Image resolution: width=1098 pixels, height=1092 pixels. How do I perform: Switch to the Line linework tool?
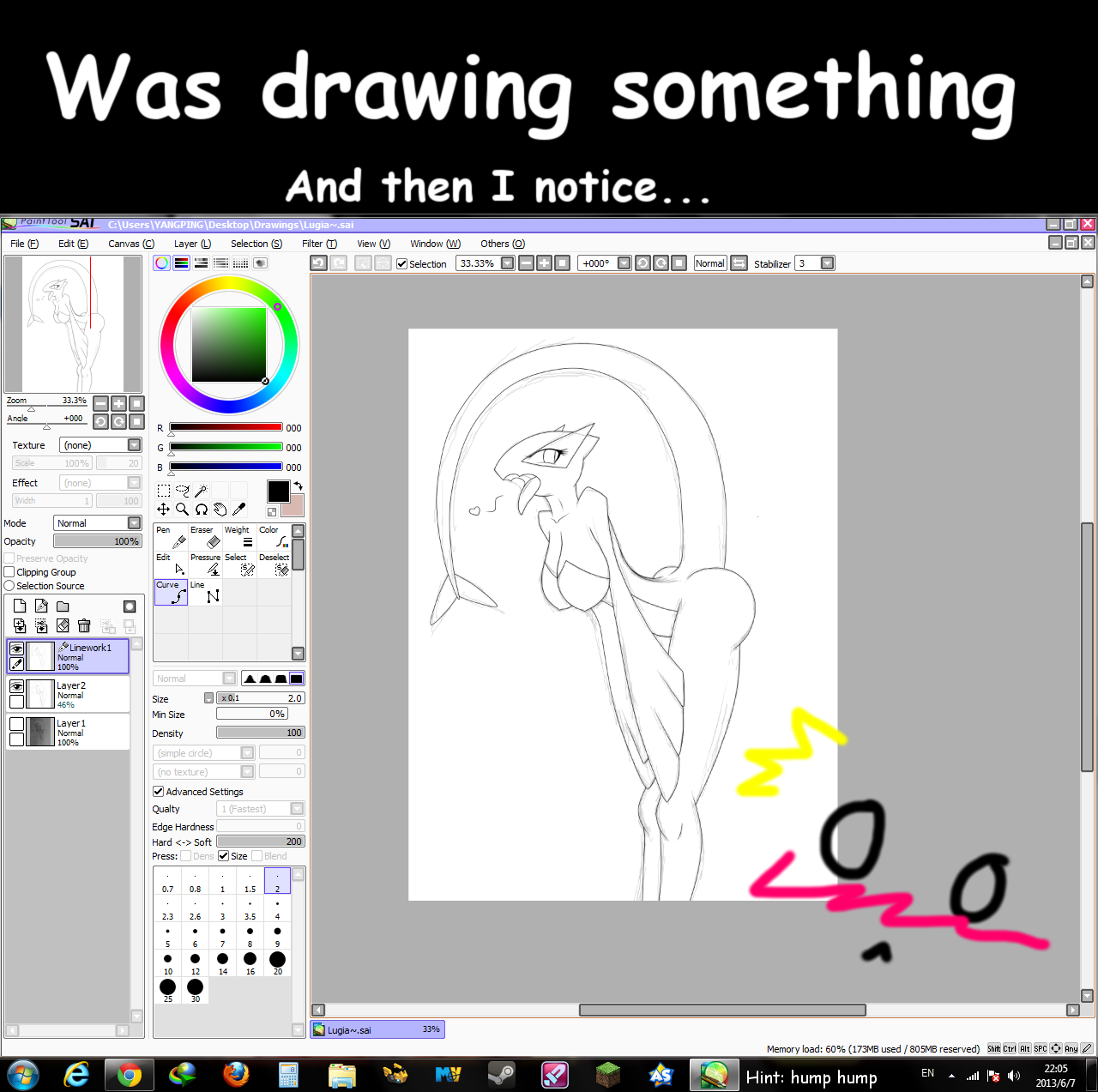(x=205, y=592)
